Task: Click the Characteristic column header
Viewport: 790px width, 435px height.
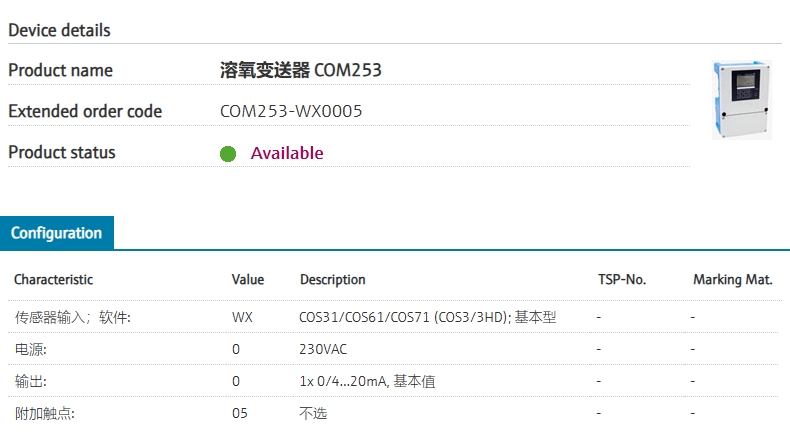Action: click(x=53, y=280)
